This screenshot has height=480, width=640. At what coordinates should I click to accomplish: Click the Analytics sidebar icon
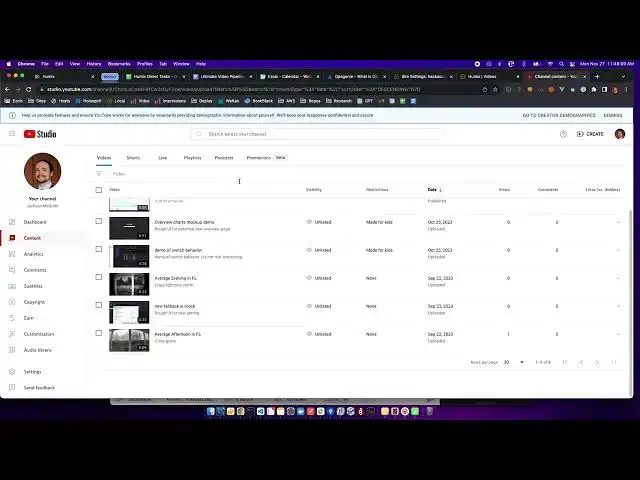coord(12,254)
